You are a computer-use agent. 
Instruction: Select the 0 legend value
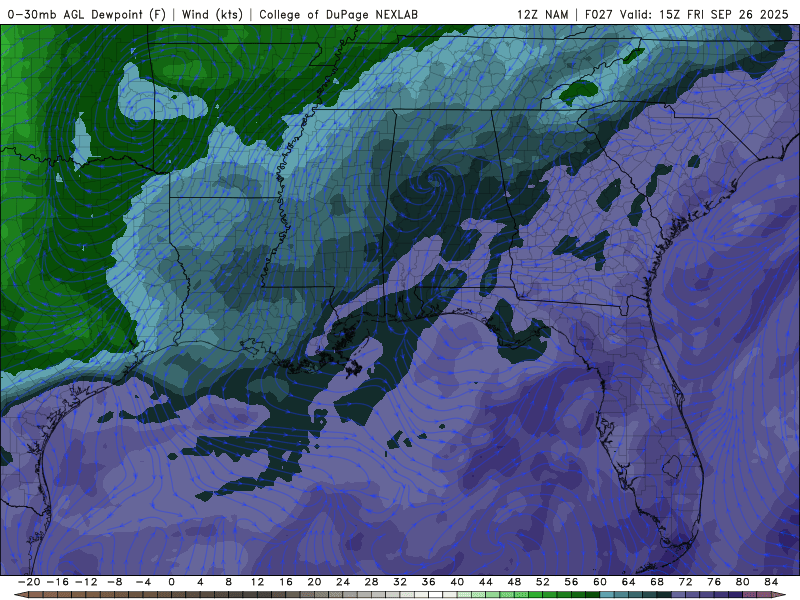click(x=171, y=582)
